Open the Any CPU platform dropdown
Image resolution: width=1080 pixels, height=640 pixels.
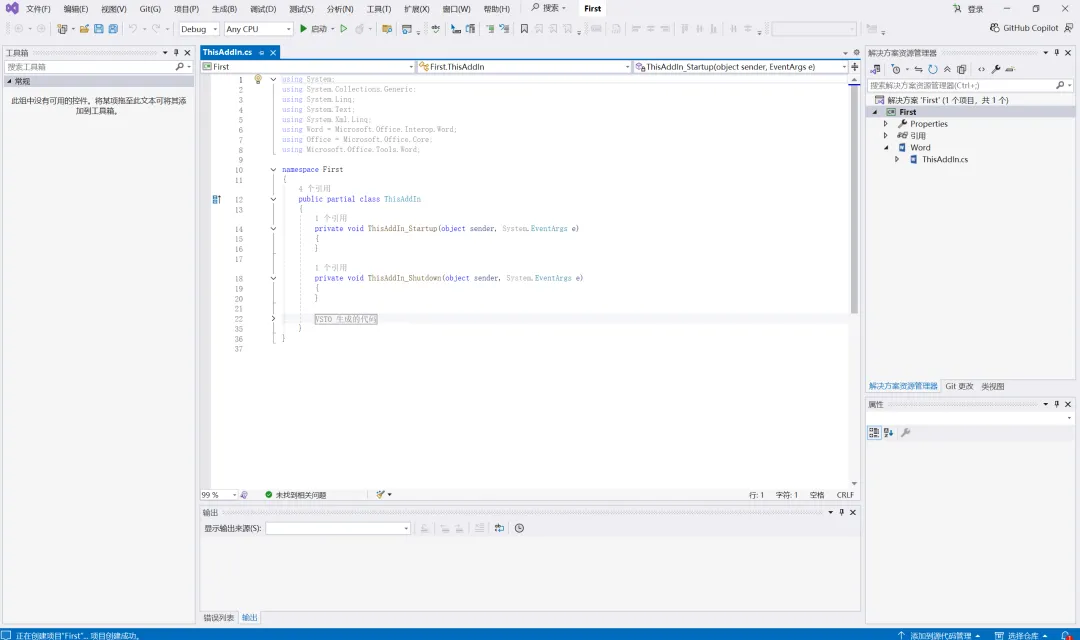point(258,29)
